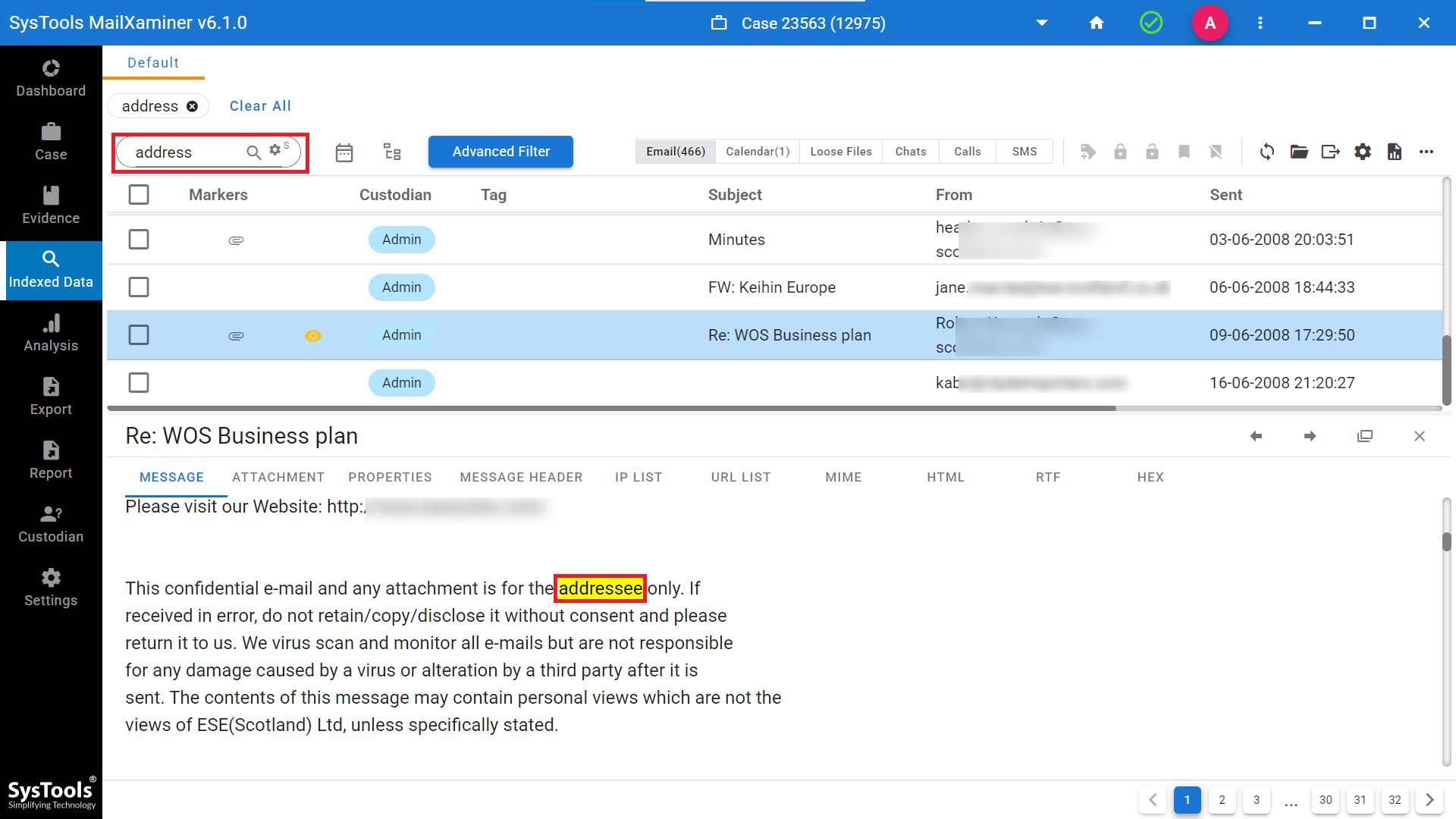Click the bookmark icon
1456x819 pixels.
(1184, 152)
